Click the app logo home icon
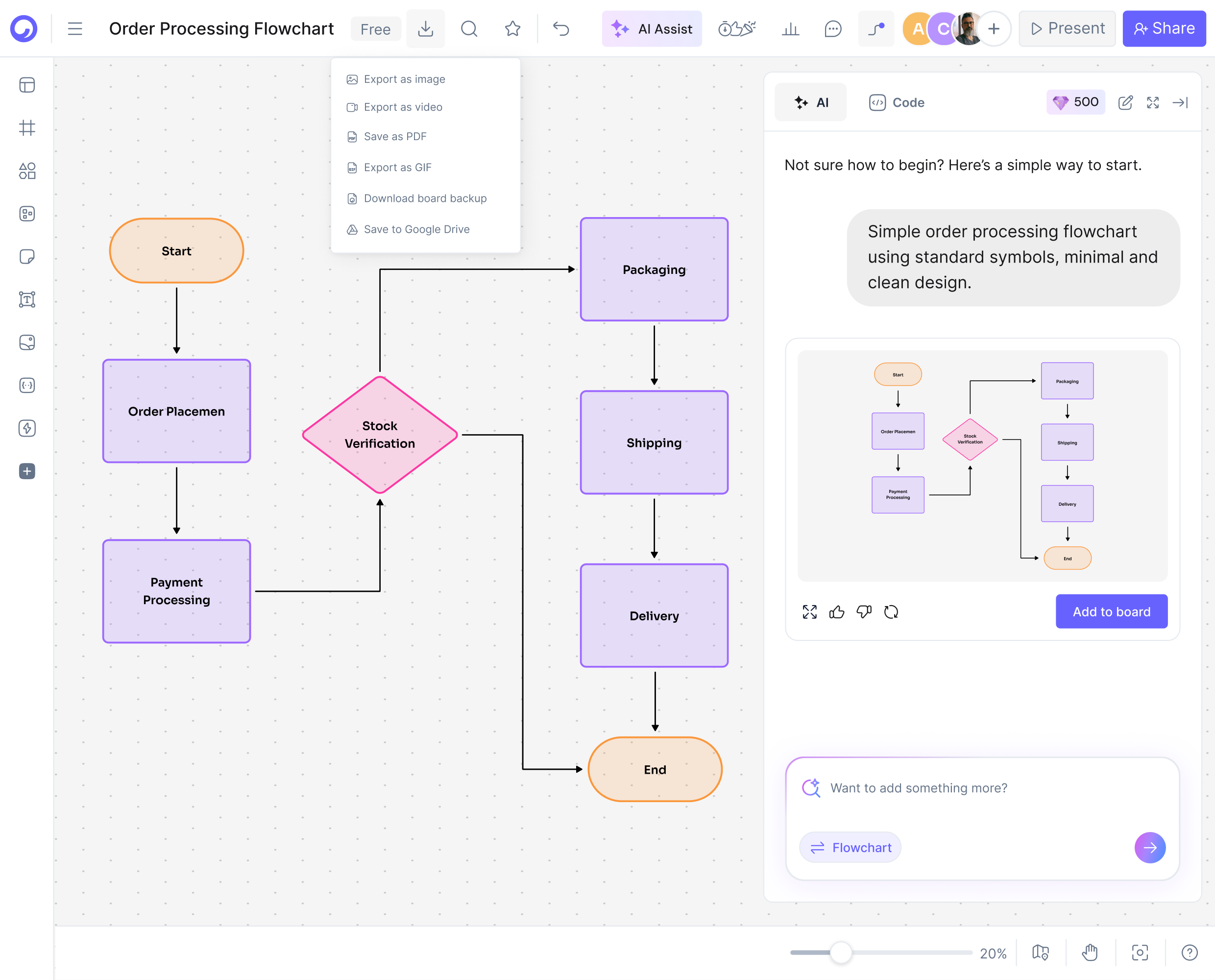The width and height of the screenshot is (1215, 980). 24,28
